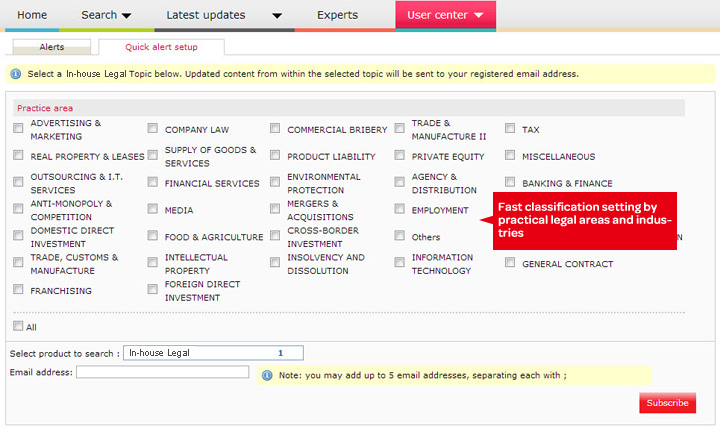The image size is (720, 429).
Task: Check the Advertising & Marketing checkbox
Action: click(18, 128)
